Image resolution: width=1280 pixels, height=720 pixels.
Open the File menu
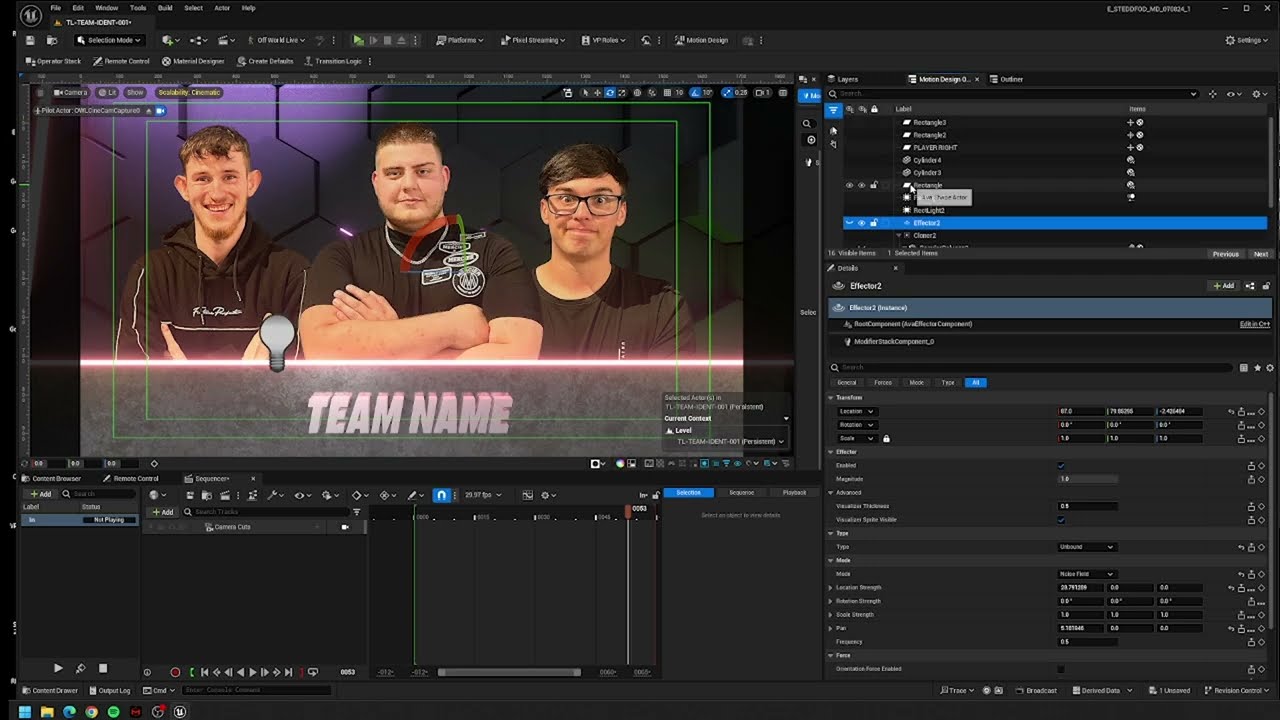(56, 8)
